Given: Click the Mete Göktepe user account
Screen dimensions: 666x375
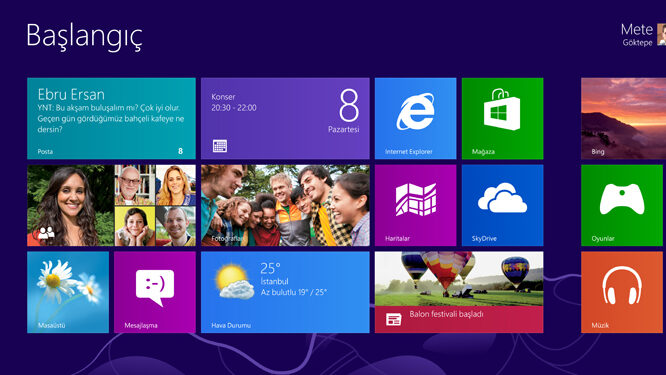Looking at the screenshot, I should 643,34.
